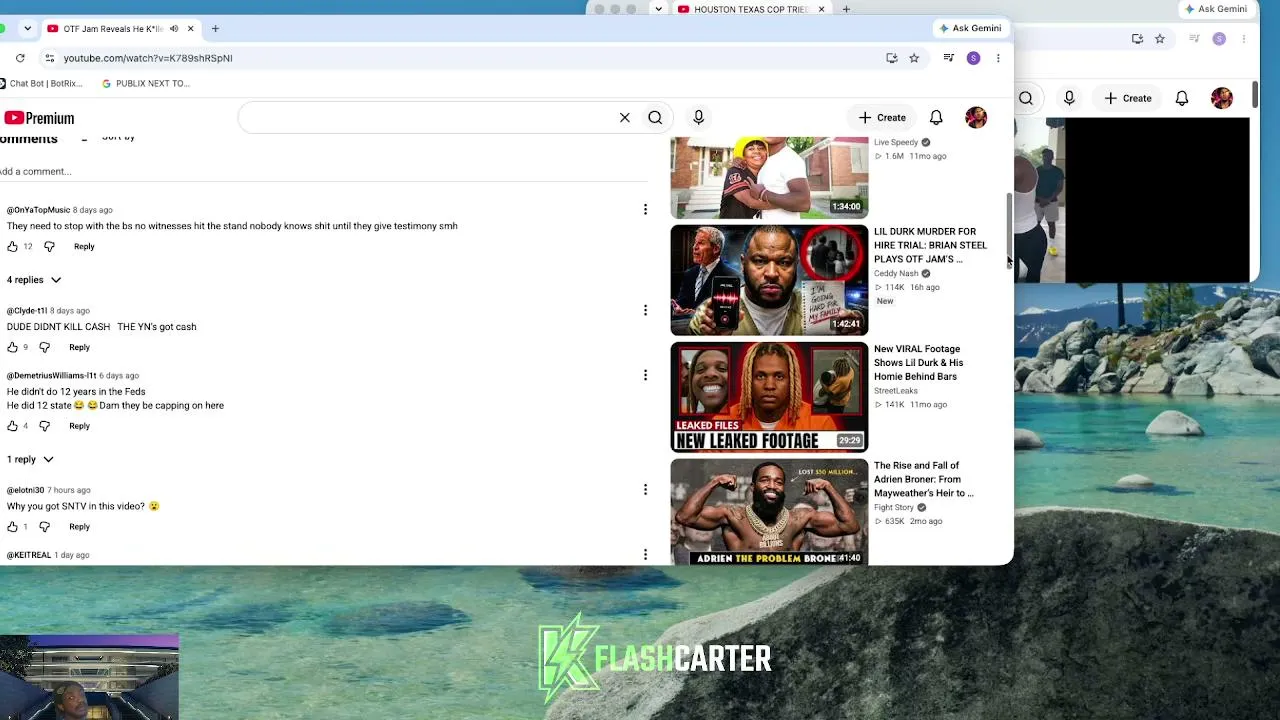Open options menu for the @Clyde-t1l comment
The height and width of the screenshot is (720, 1280).
[645, 311]
